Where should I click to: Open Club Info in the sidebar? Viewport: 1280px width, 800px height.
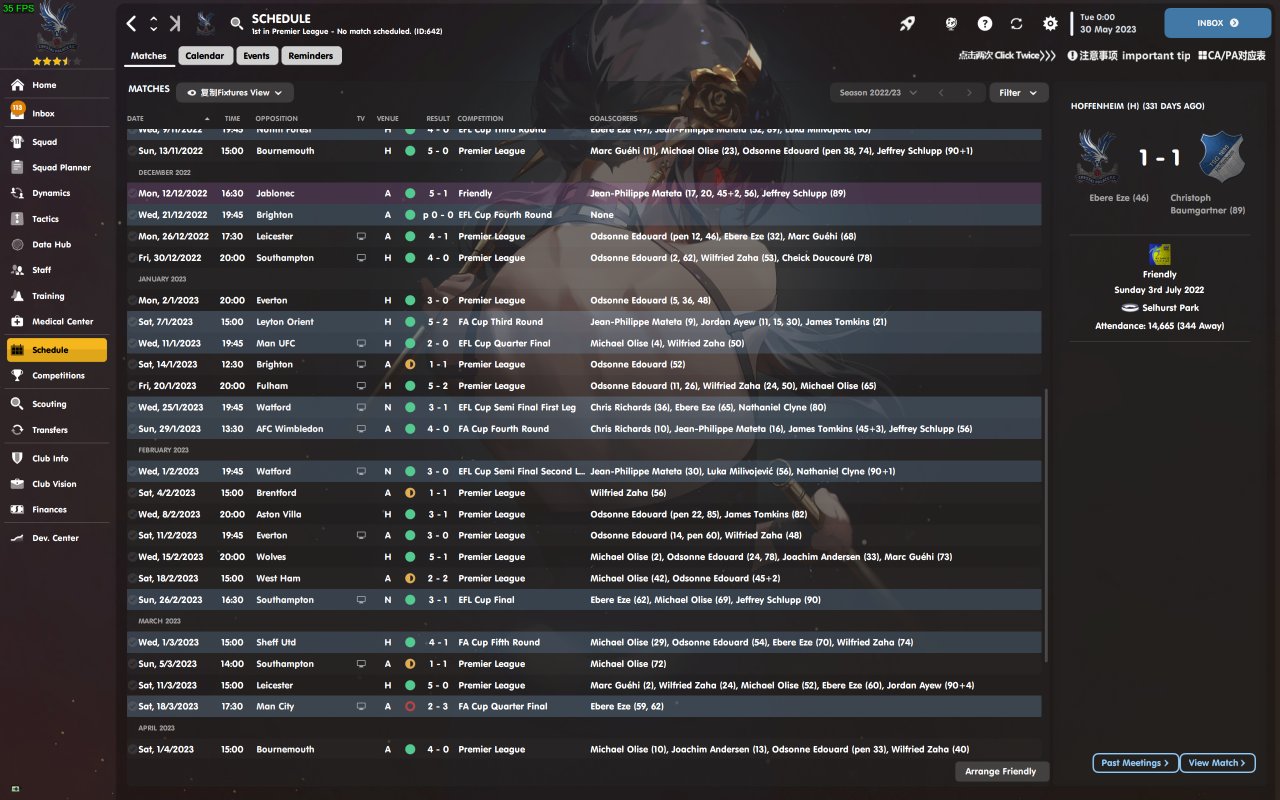pos(58,458)
